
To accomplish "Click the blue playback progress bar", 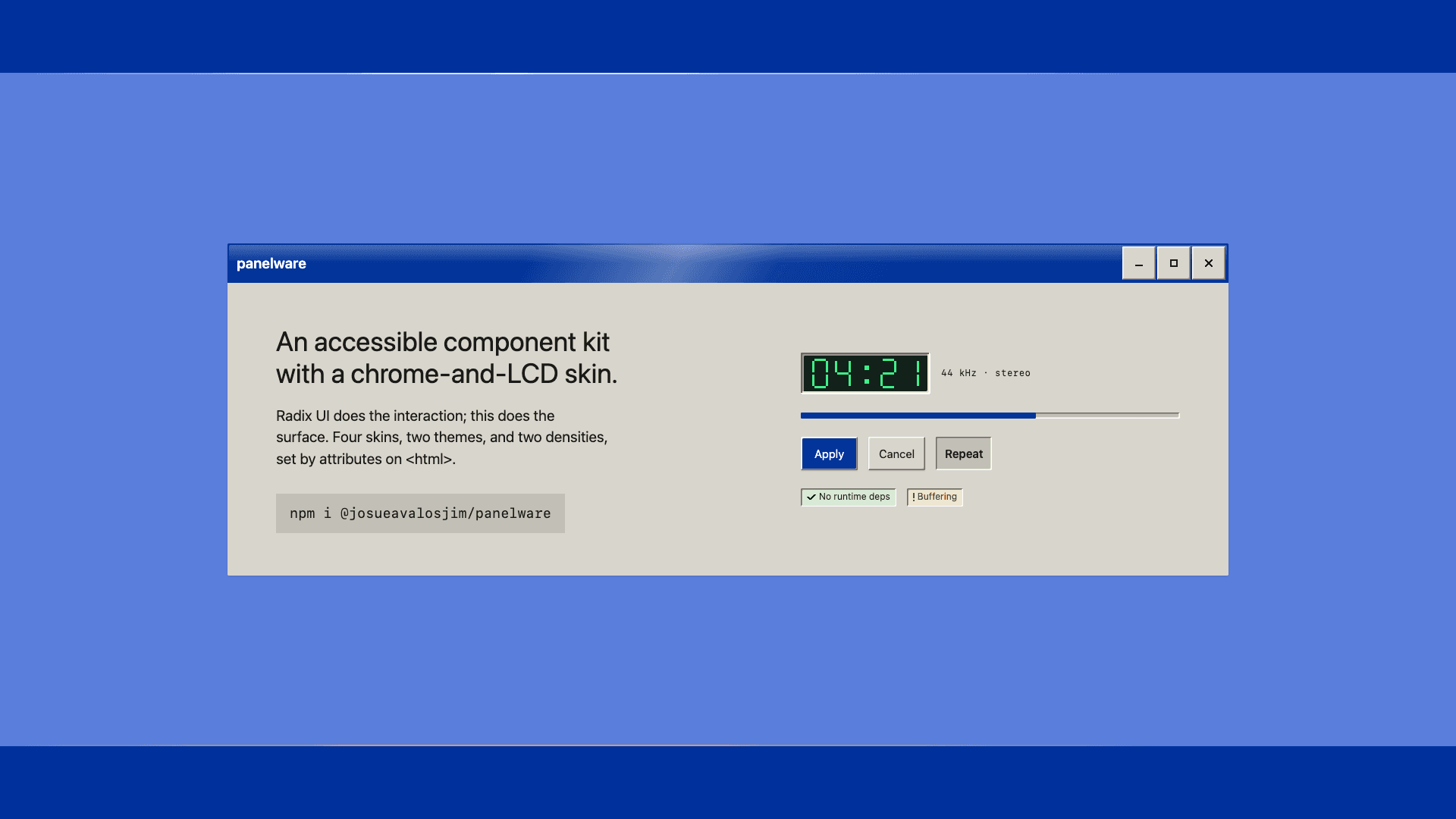I will coord(990,416).
